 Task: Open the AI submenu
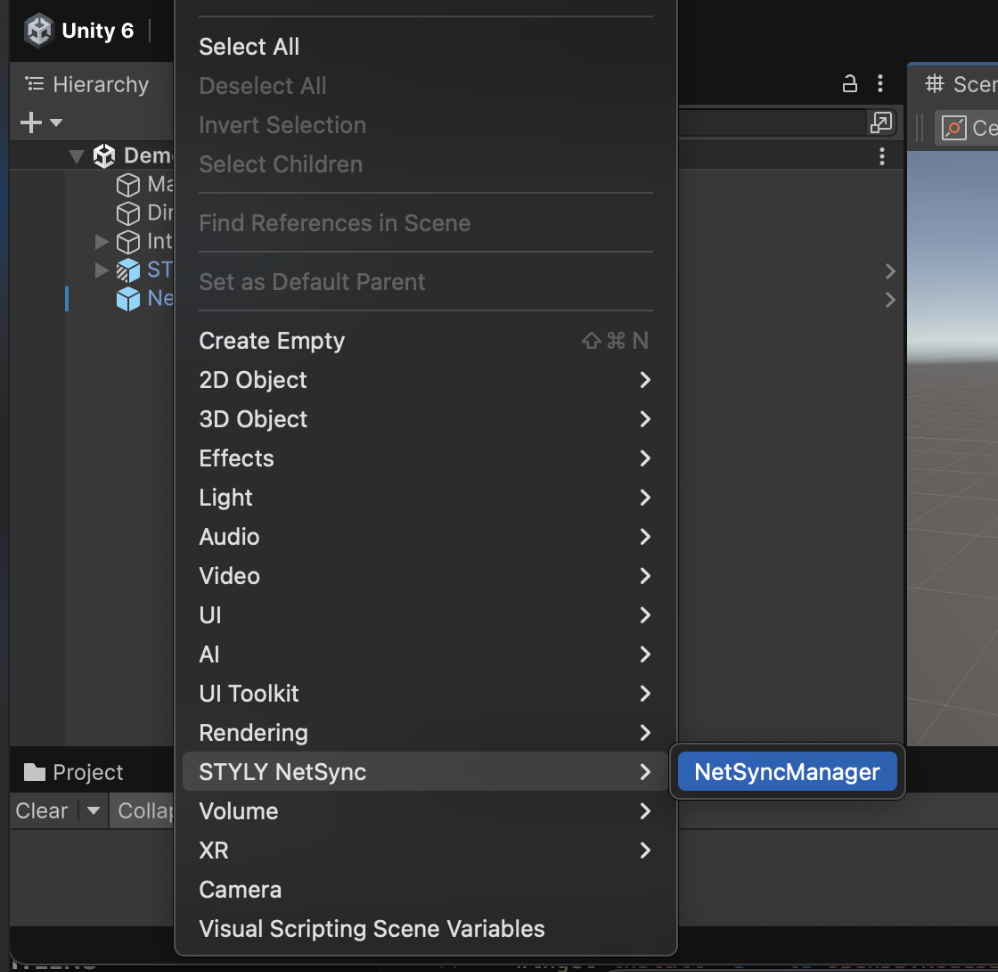point(425,654)
